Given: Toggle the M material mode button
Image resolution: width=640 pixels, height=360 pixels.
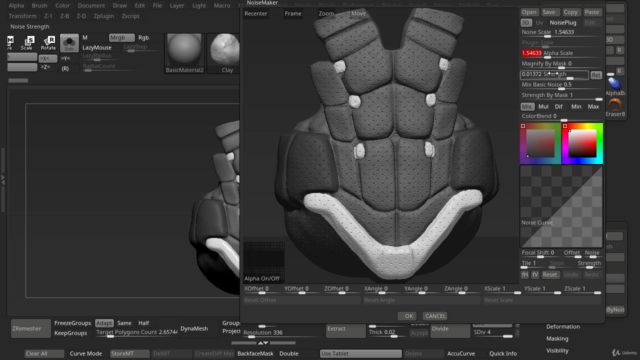Looking at the screenshot, I should coord(85,38).
